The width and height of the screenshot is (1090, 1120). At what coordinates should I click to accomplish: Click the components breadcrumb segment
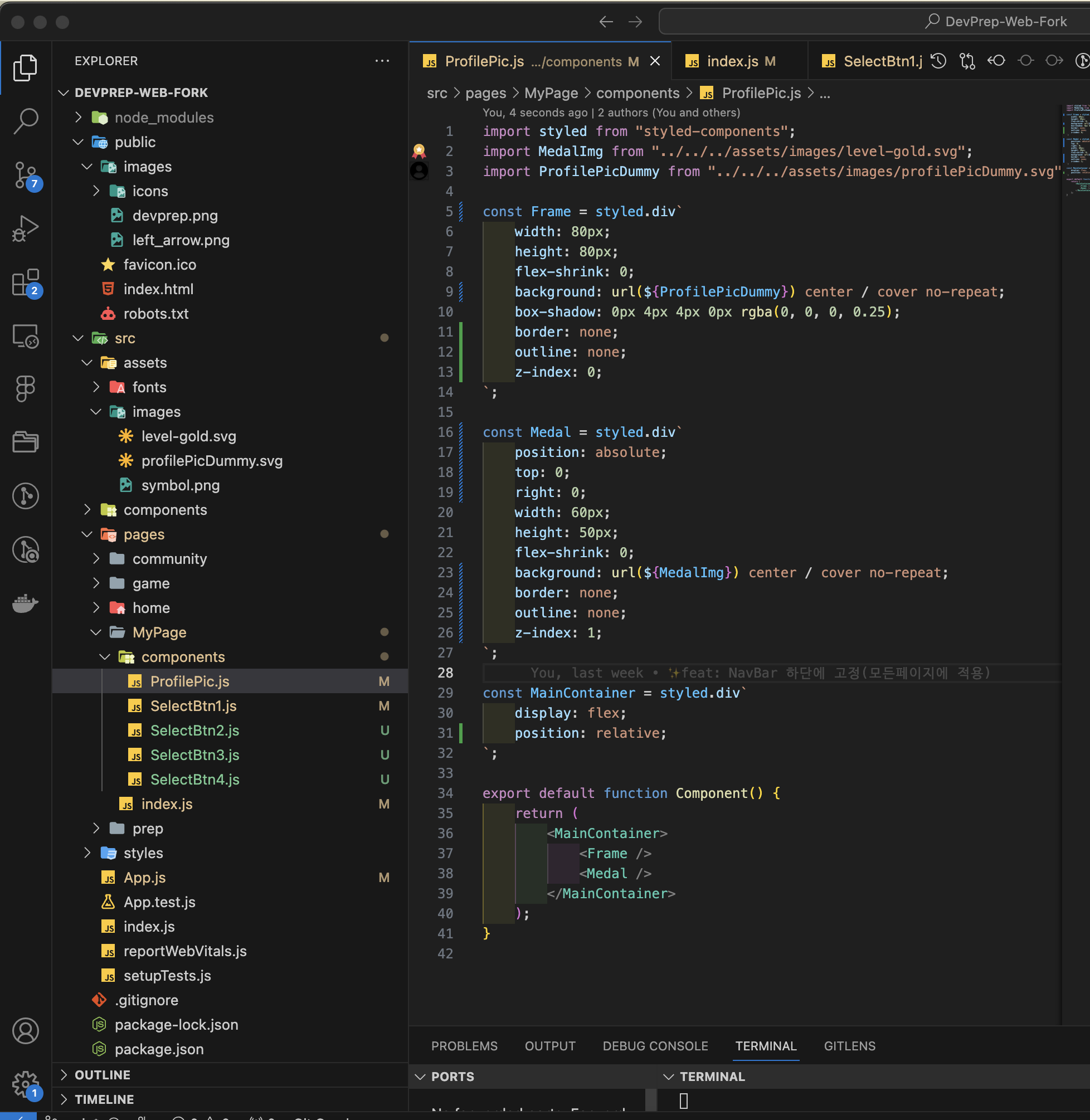tap(637, 92)
